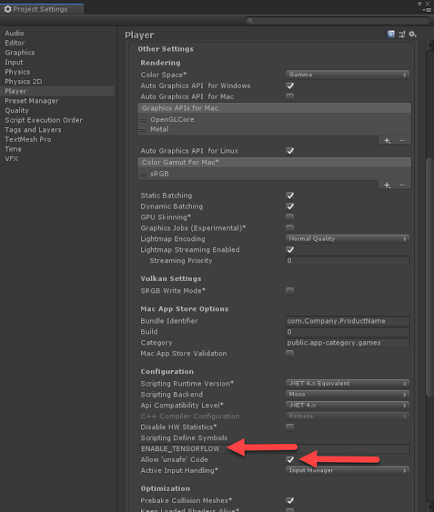The height and width of the screenshot is (512, 434).
Task: Toggle Lightmap Streaming Enabled
Action: coord(290,250)
